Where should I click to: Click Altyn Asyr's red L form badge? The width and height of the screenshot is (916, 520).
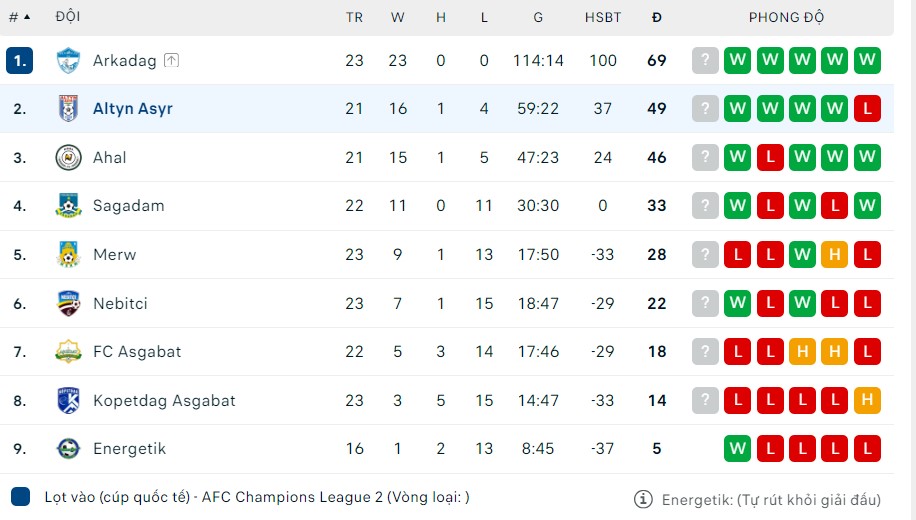tap(868, 109)
